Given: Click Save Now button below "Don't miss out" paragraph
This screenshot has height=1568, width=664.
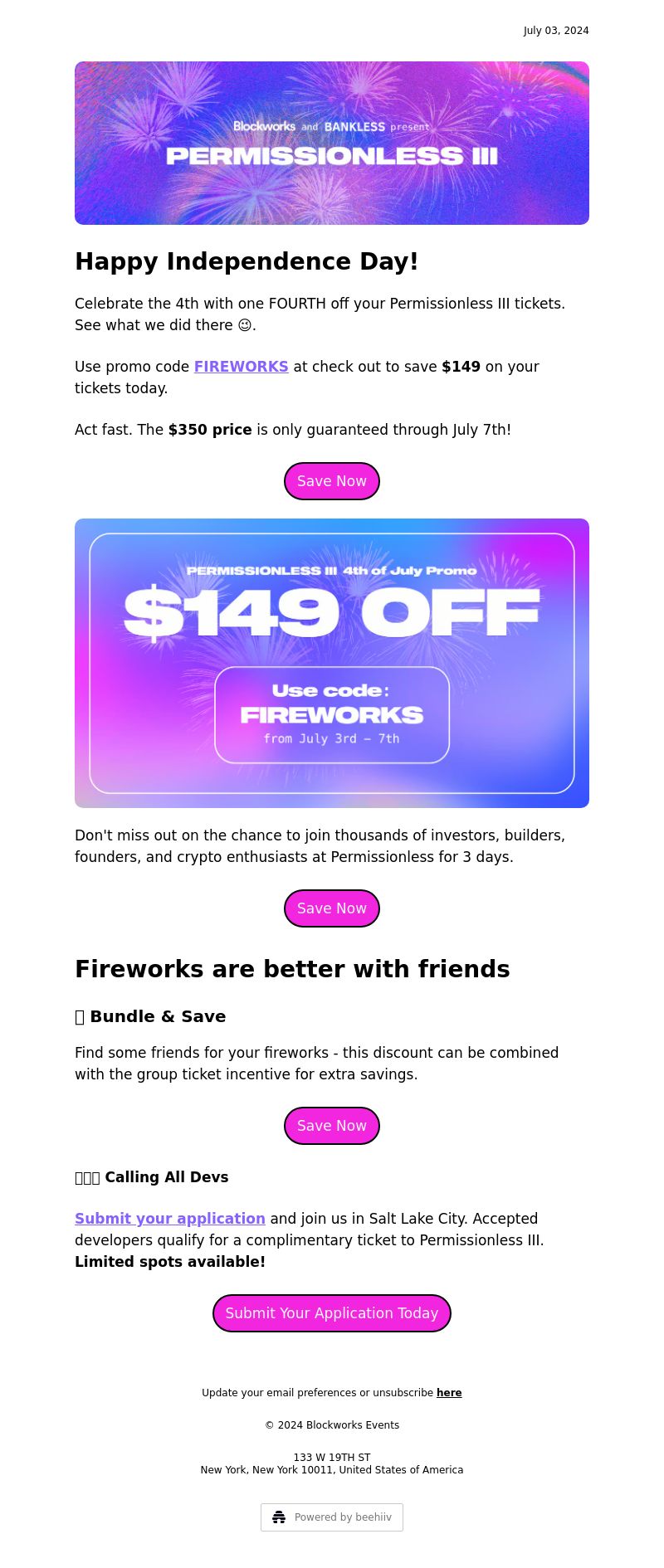Looking at the screenshot, I should click(332, 908).
